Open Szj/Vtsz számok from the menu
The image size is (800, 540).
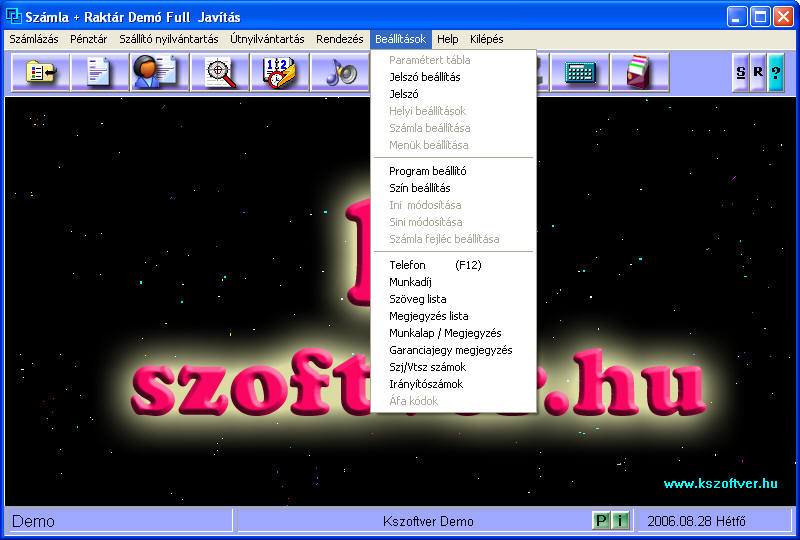pos(454,367)
